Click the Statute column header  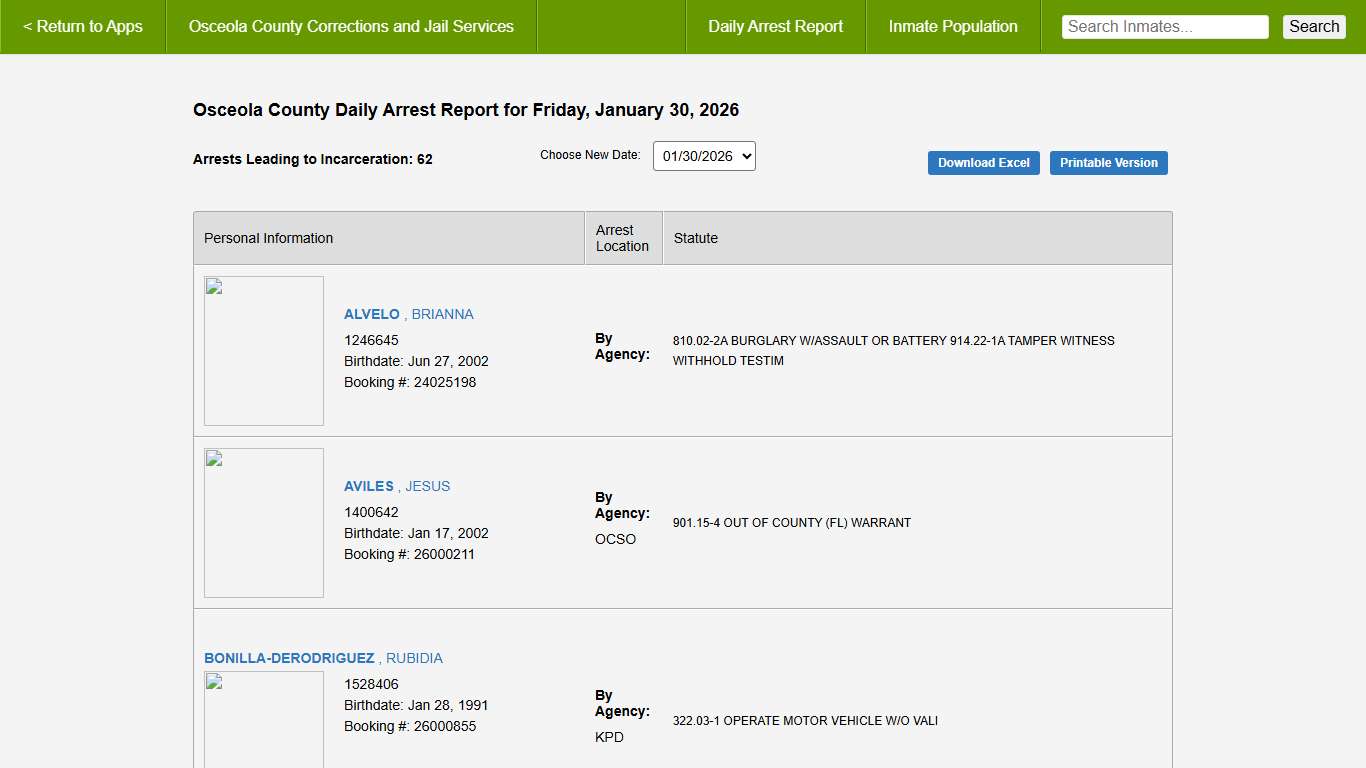pos(695,238)
